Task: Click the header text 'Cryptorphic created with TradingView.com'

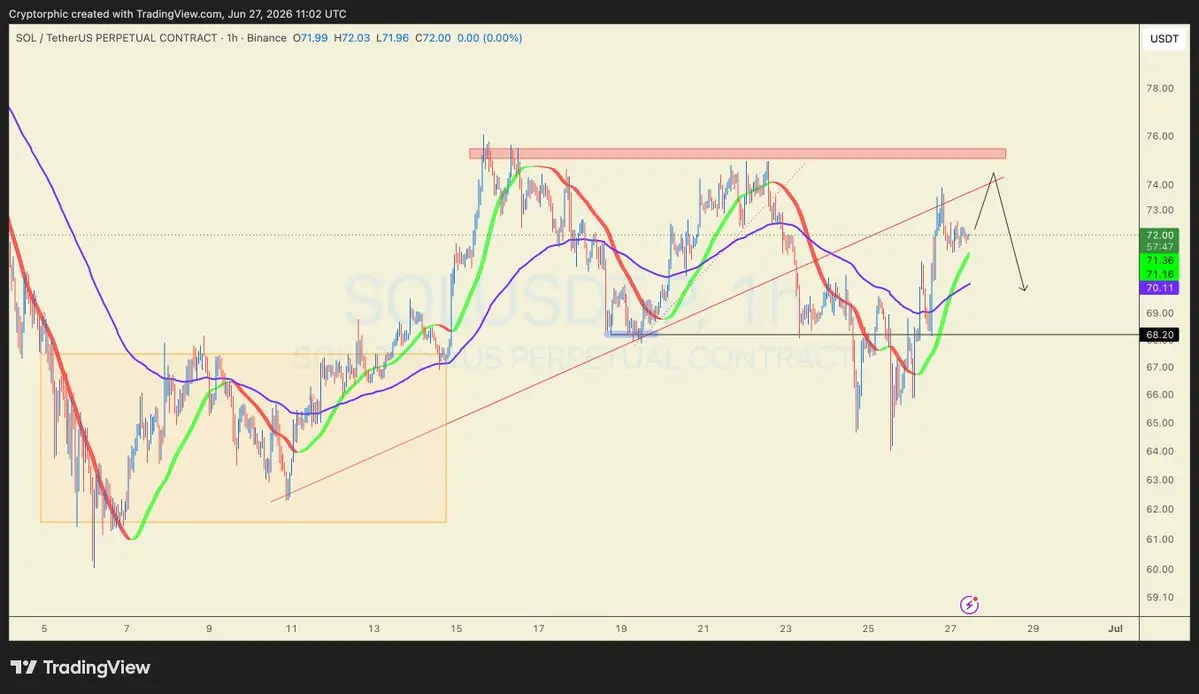Action: (x=115, y=14)
